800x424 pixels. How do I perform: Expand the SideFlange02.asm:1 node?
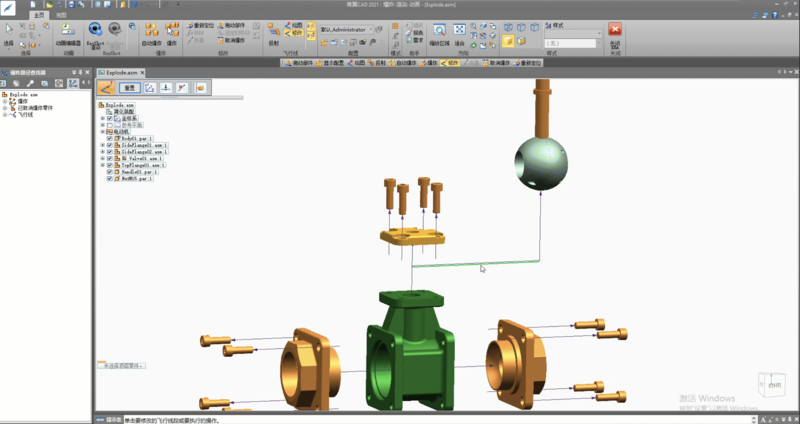(103, 152)
